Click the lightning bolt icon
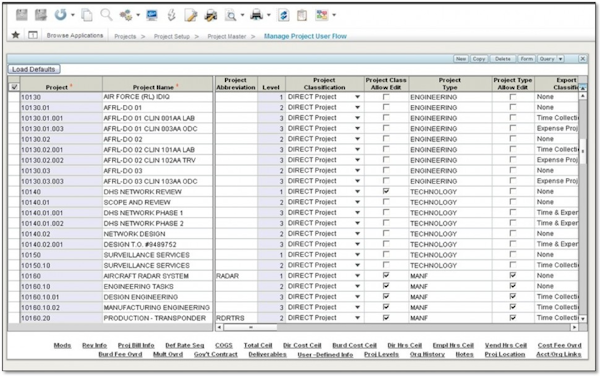The width and height of the screenshot is (600, 376). (171, 15)
